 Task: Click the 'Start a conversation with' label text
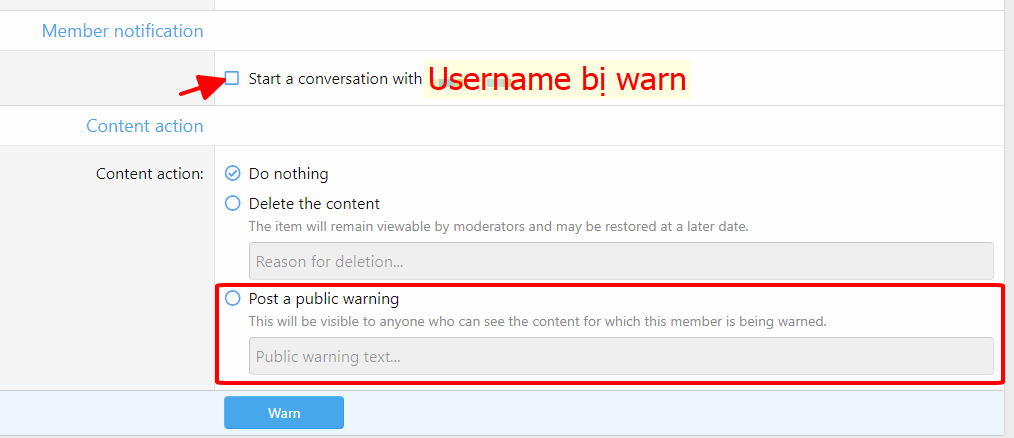335,79
